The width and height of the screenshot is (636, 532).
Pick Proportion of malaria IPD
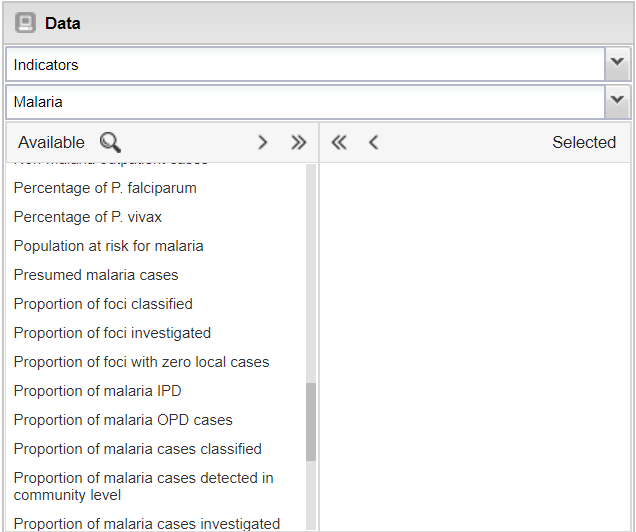coord(97,391)
